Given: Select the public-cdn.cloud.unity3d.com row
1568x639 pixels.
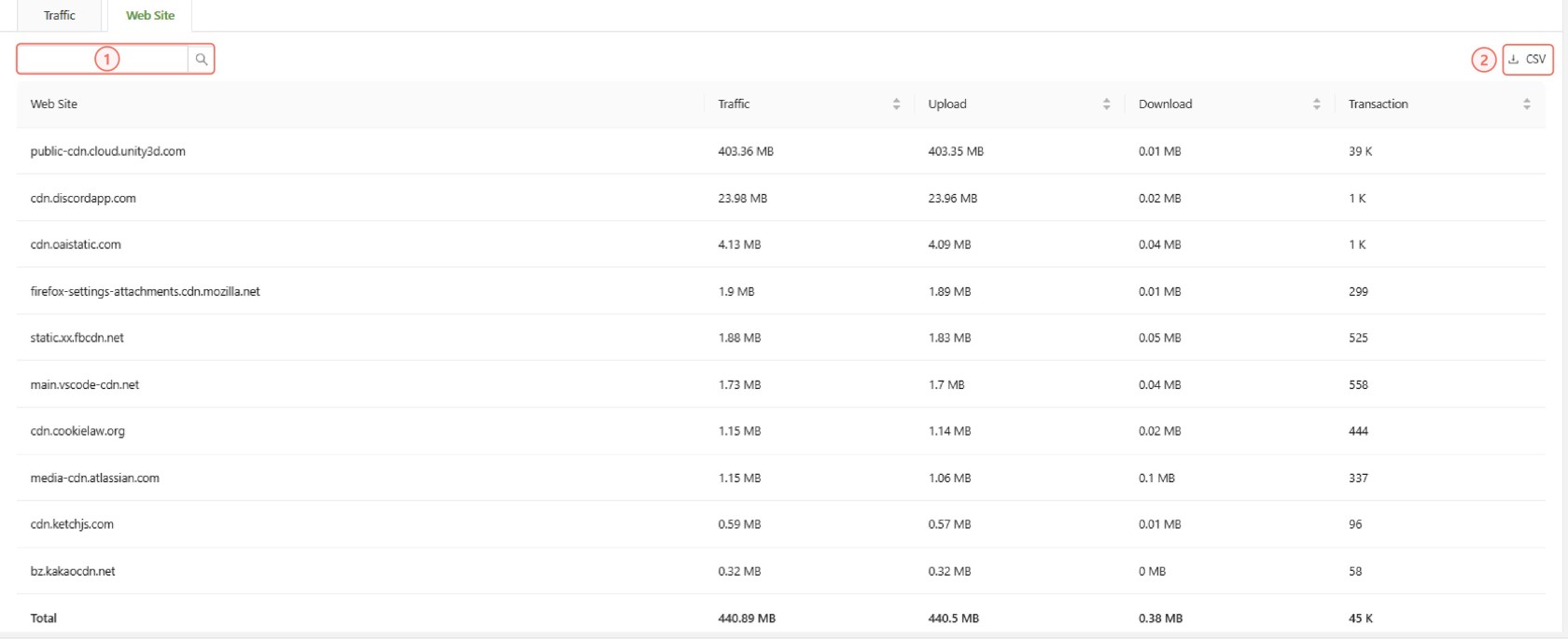Looking at the screenshot, I should pyautogui.click(x=107, y=151).
